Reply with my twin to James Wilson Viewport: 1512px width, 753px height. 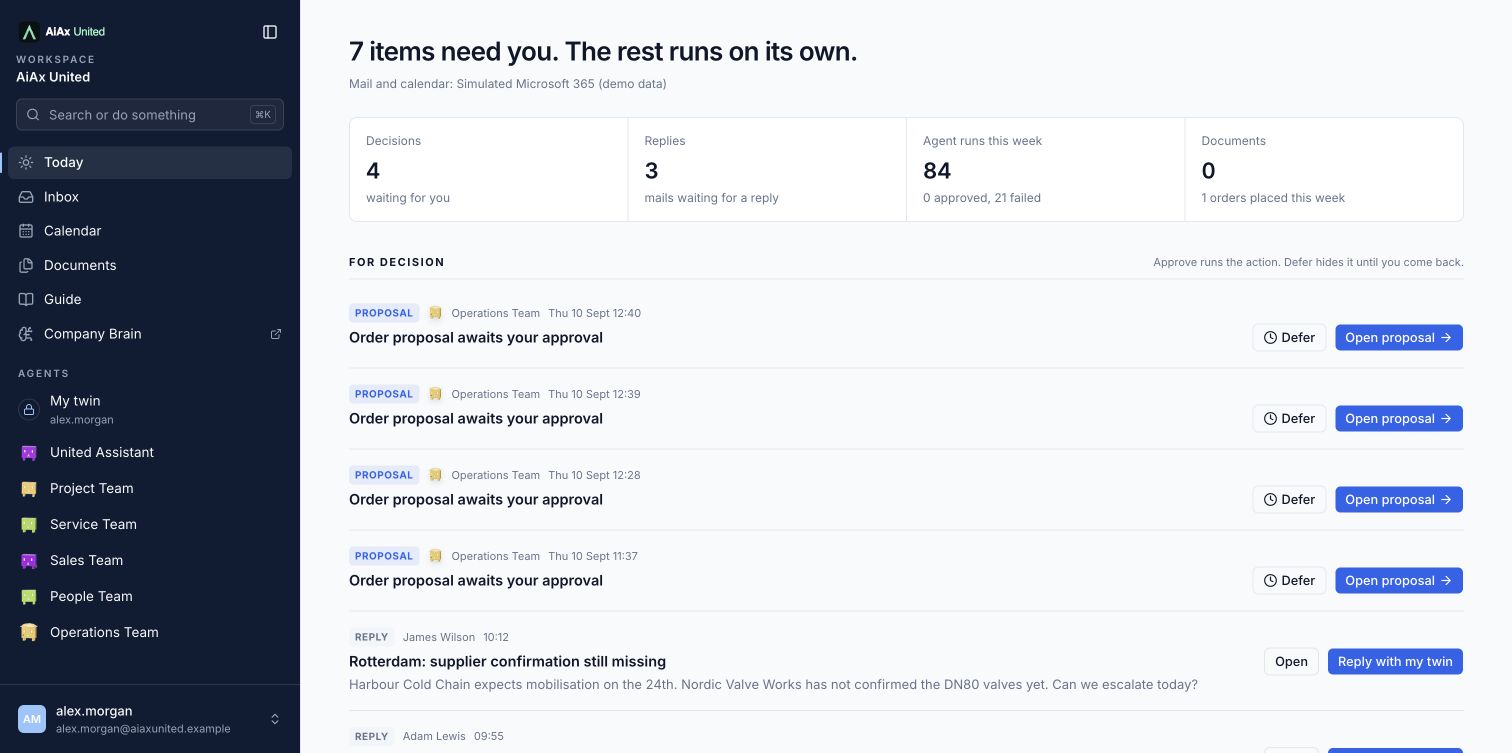click(1395, 662)
